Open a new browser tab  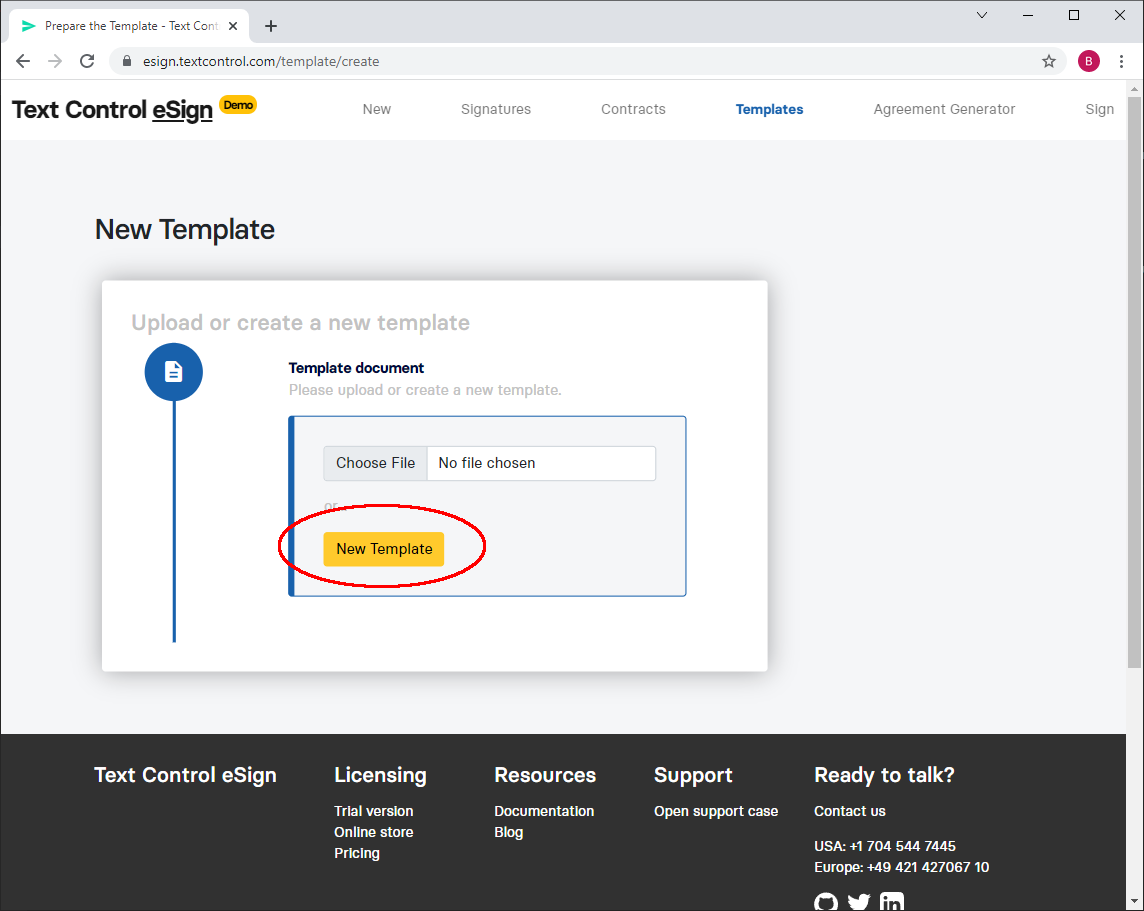[x=271, y=26]
